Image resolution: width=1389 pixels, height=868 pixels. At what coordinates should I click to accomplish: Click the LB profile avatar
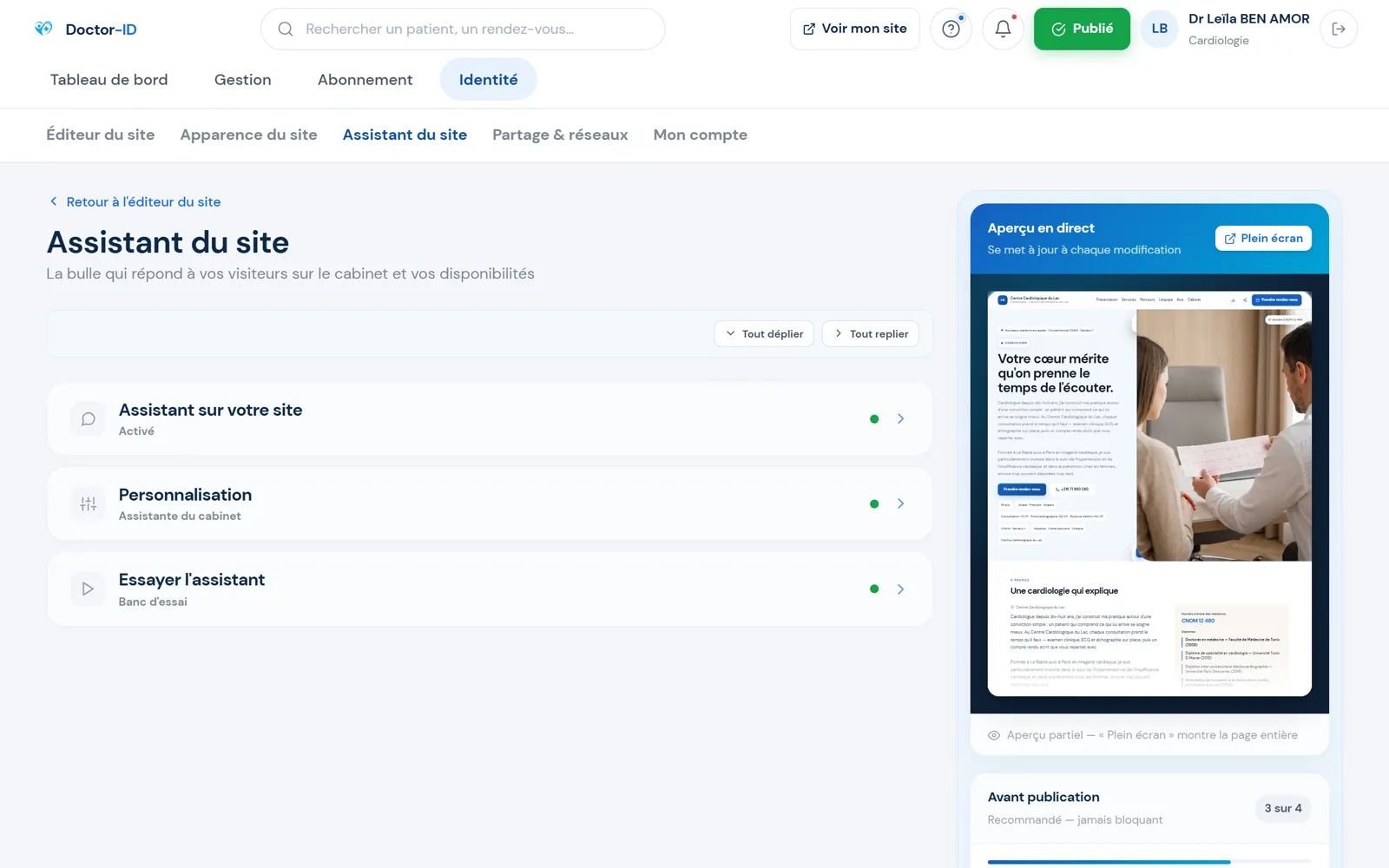1159,29
